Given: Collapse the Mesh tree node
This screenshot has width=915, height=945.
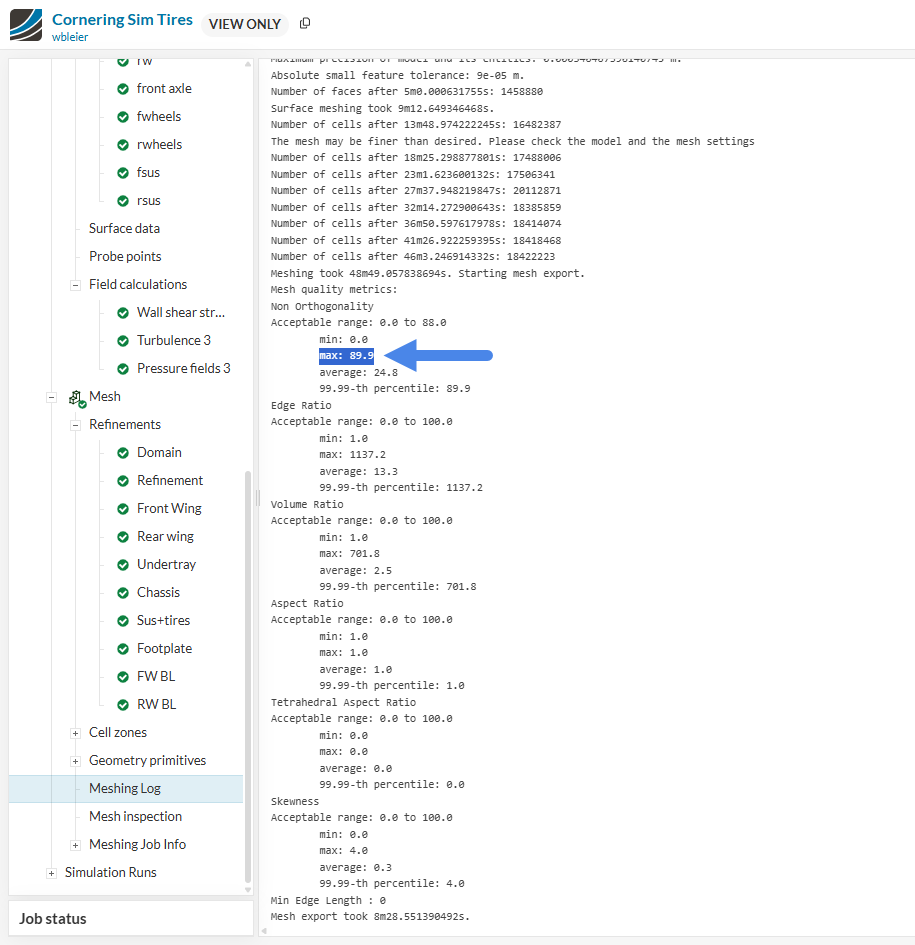Looking at the screenshot, I should 52,397.
